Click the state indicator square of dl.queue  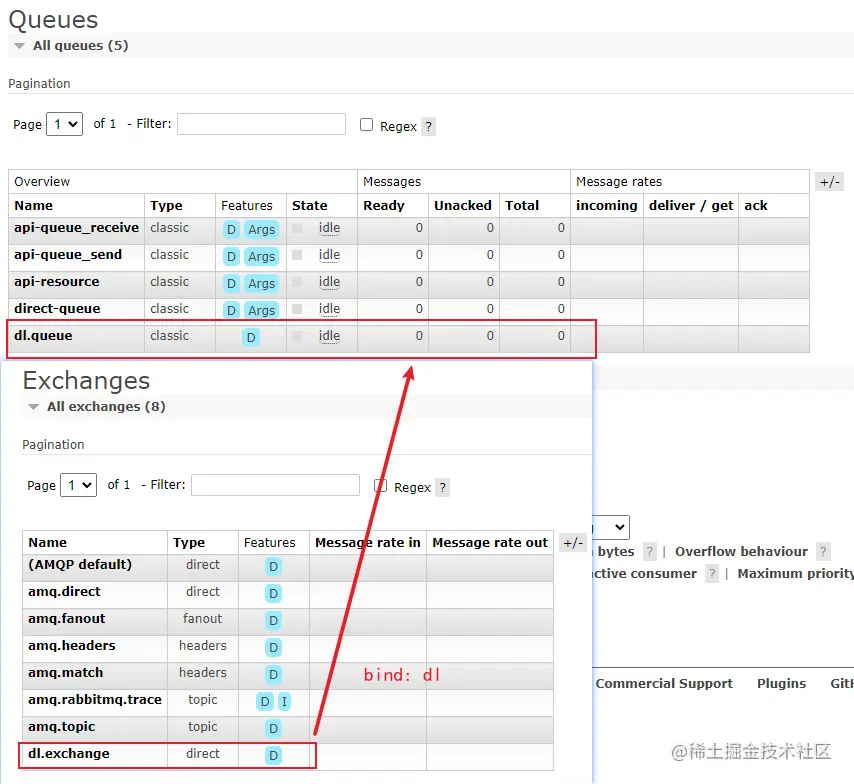click(297, 336)
